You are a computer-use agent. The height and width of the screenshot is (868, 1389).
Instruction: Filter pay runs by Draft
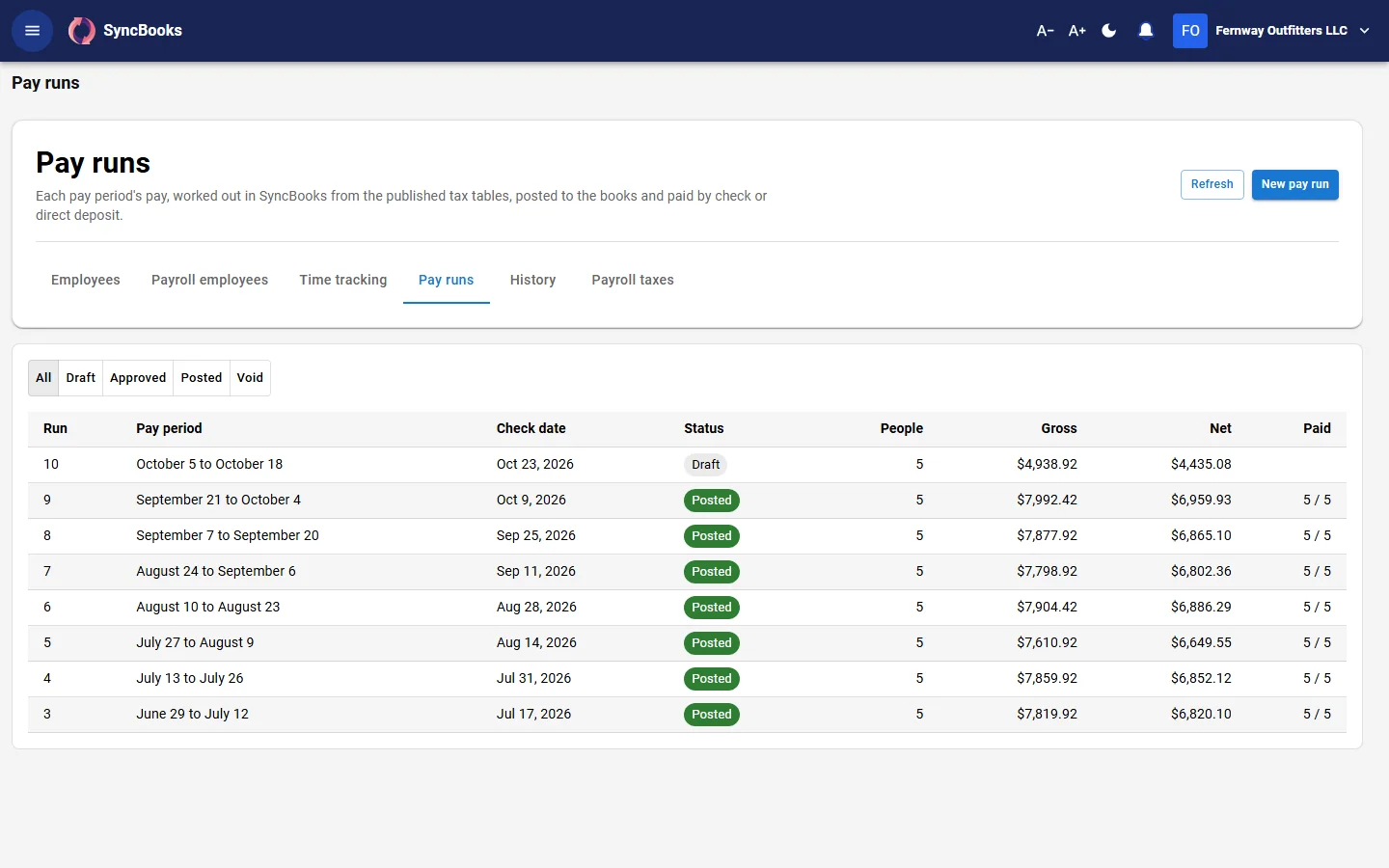coord(81,378)
